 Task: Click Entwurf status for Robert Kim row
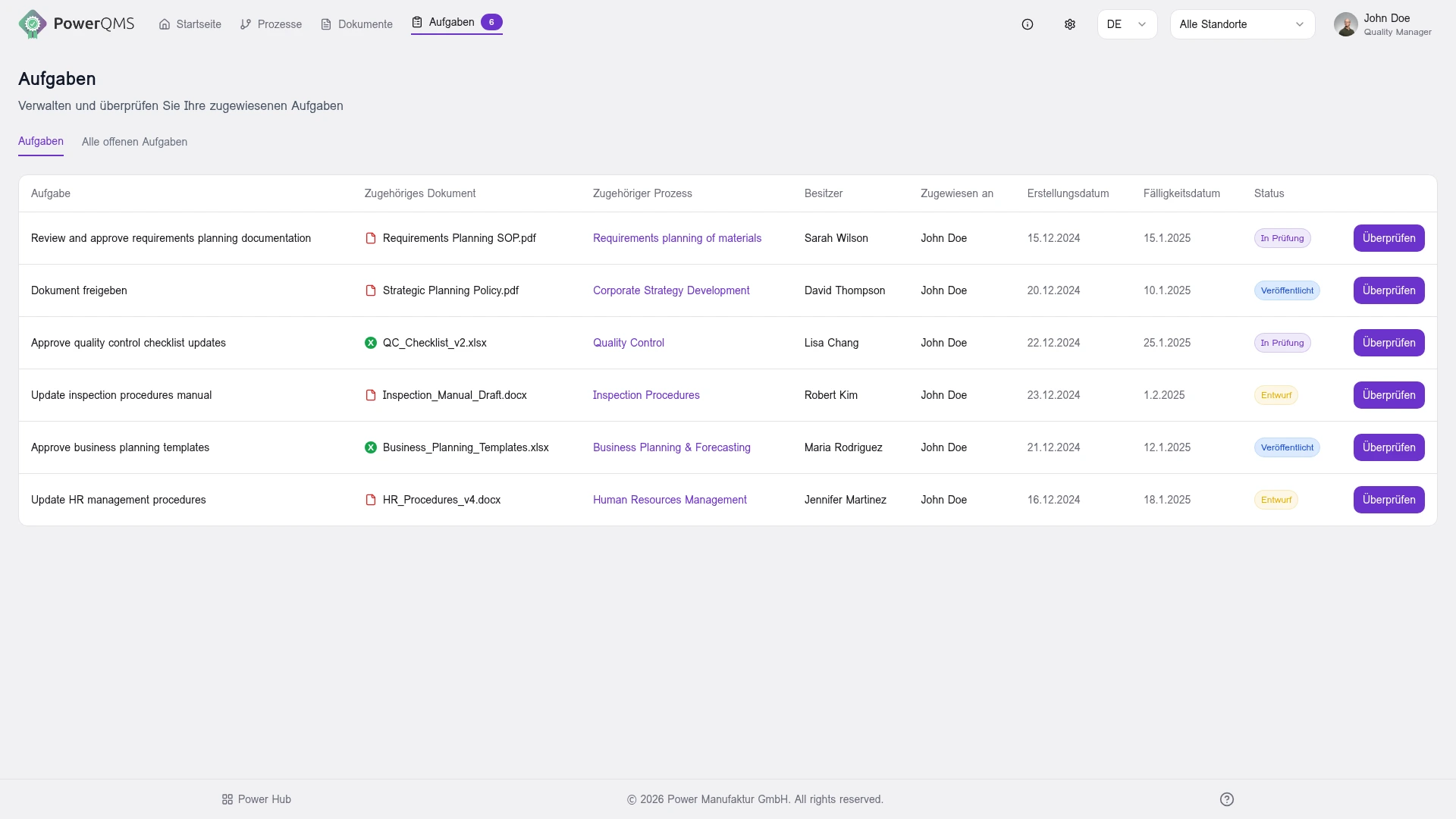[x=1276, y=395]
